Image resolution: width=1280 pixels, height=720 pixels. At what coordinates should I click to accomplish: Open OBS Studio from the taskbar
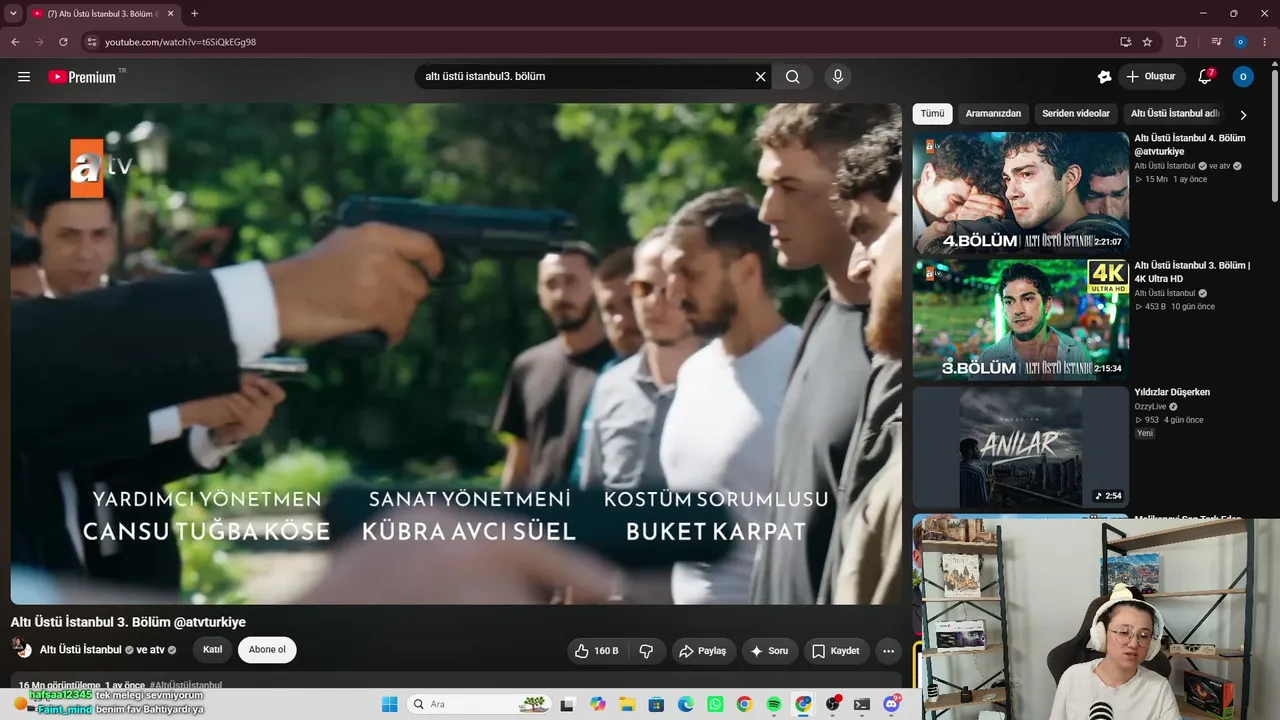pyautogui.click(x=833, y=704)
